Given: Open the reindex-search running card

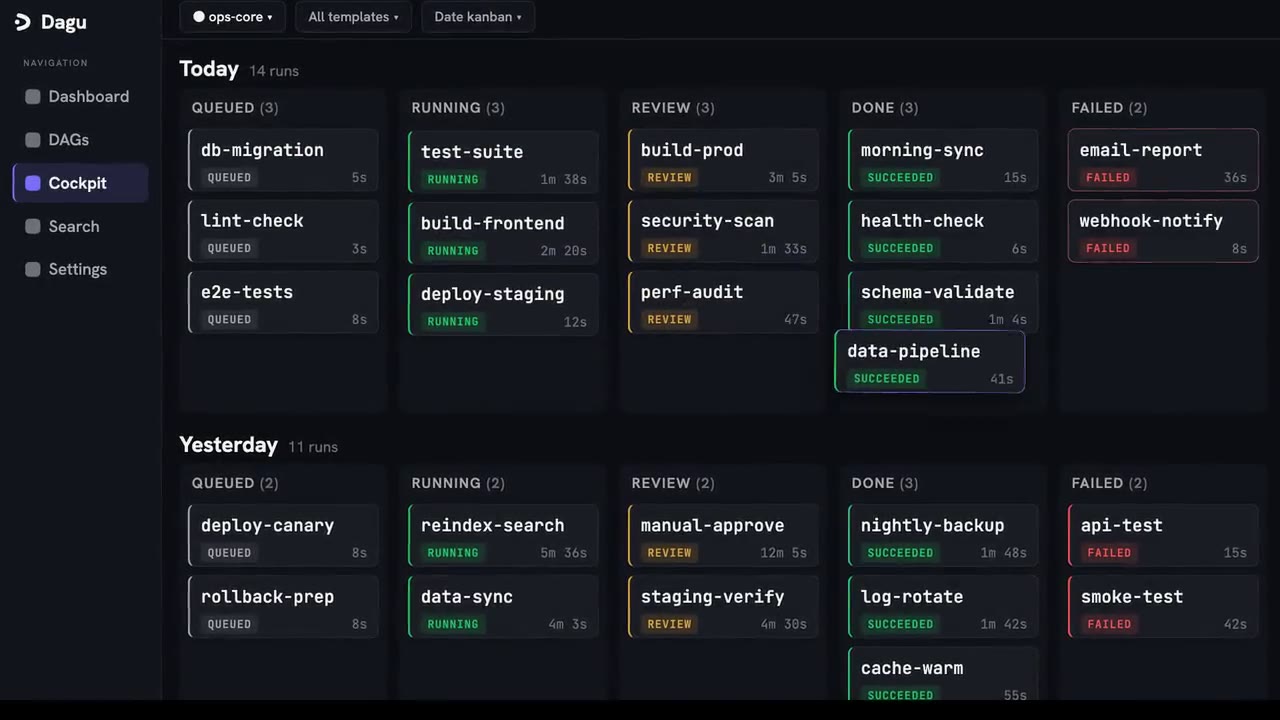Looking at the screenshot, I should [x=503, y=535].
